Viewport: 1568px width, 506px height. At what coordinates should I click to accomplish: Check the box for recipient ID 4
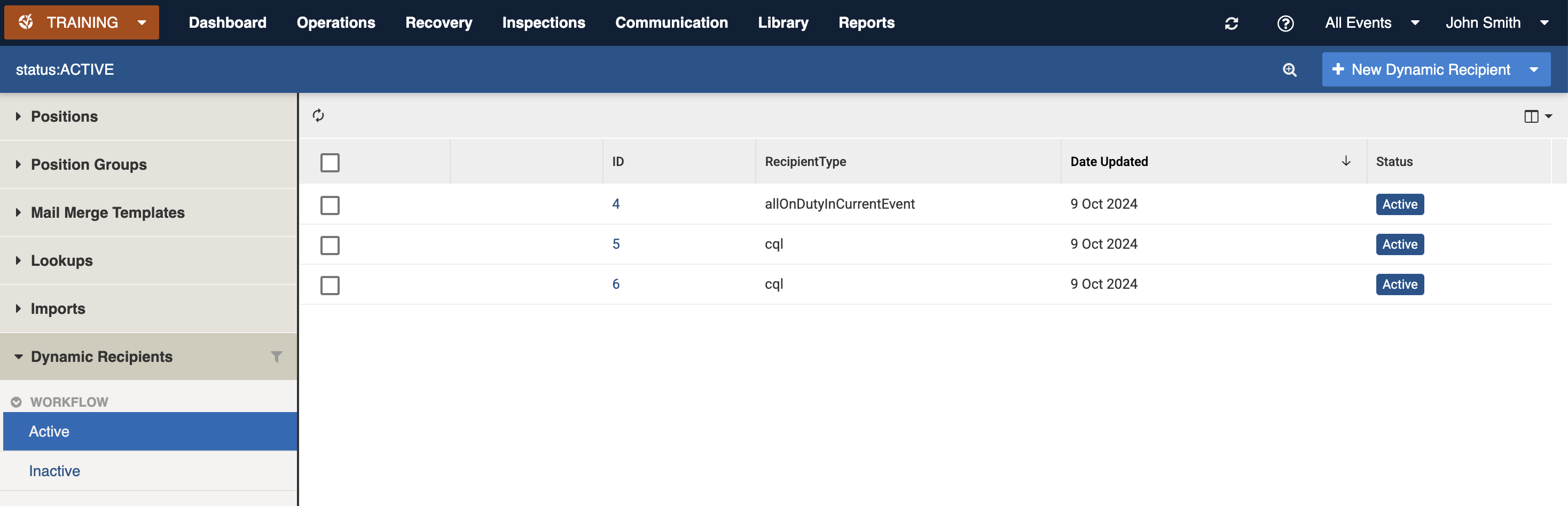pos(330,205)
